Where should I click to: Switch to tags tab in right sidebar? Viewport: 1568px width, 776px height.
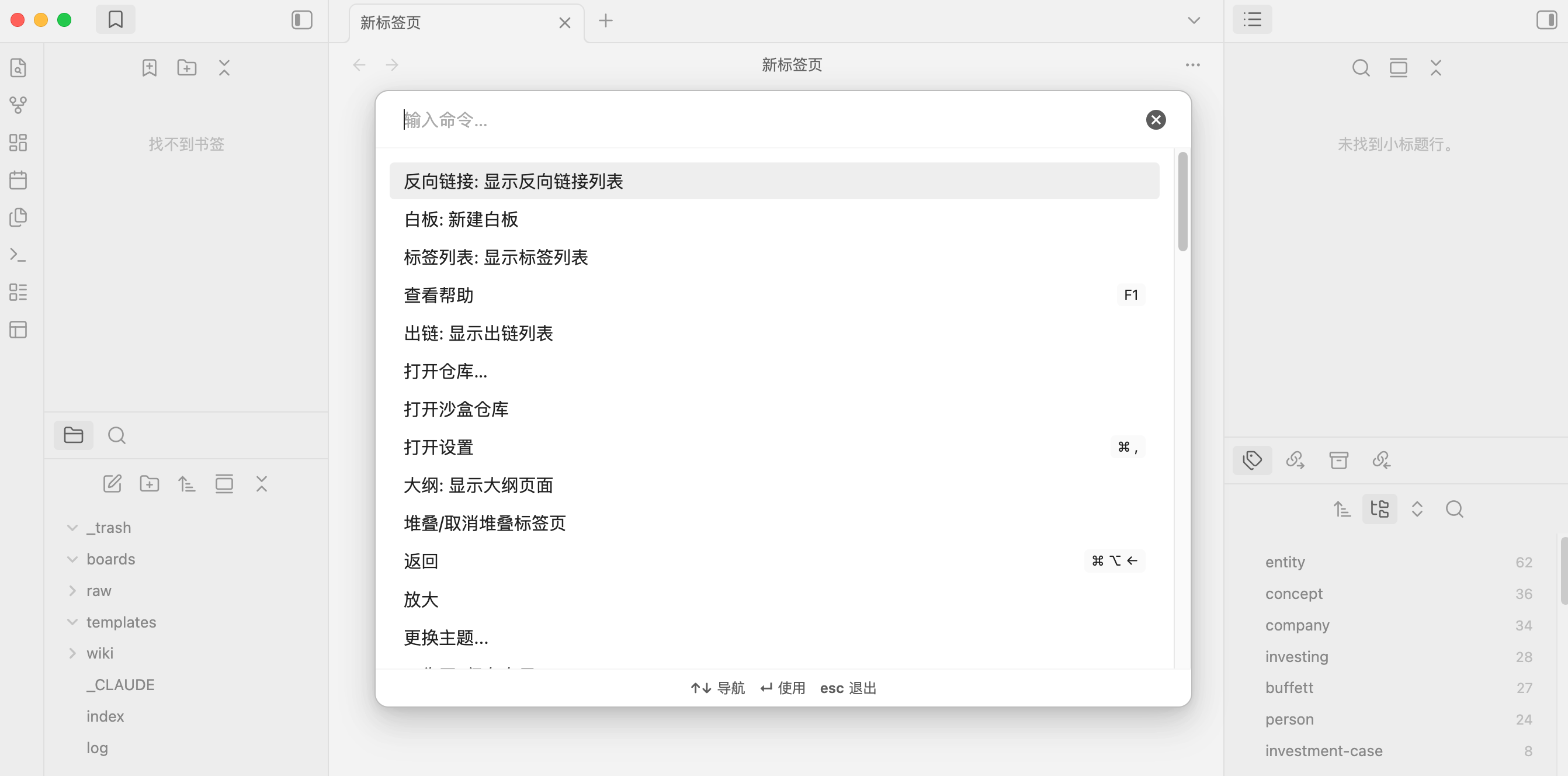[1252, 460]
